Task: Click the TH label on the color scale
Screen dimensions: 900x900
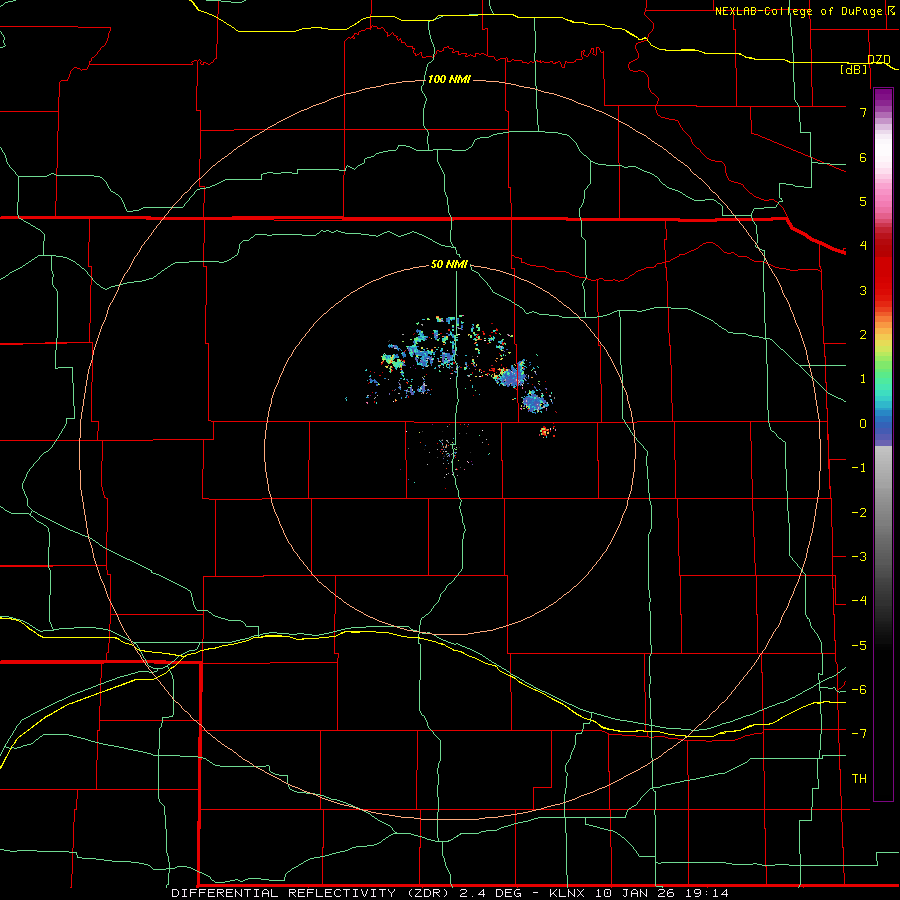Action: tap(859, 779)
